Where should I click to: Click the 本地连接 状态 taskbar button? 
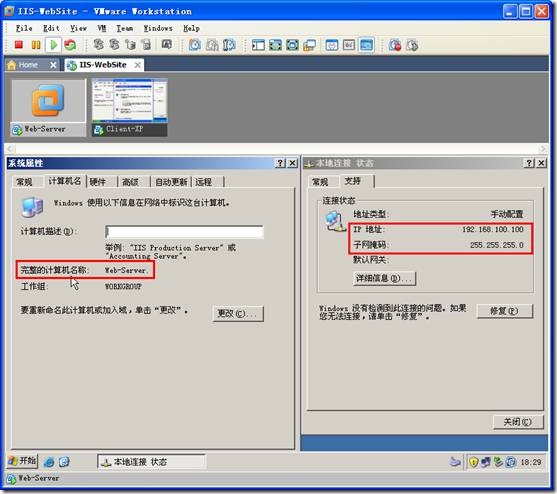coord(151,462)
